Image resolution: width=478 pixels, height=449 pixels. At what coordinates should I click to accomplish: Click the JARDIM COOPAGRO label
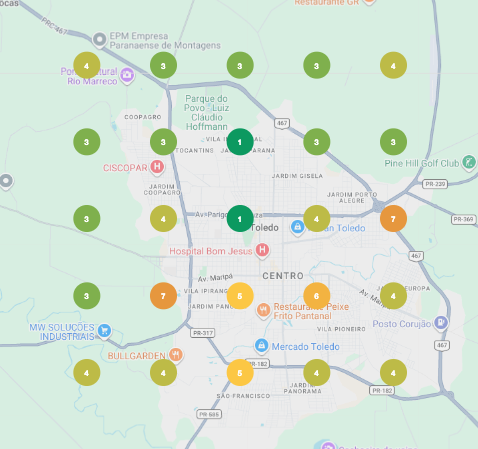pyautogui.click(x=162, y=189)
